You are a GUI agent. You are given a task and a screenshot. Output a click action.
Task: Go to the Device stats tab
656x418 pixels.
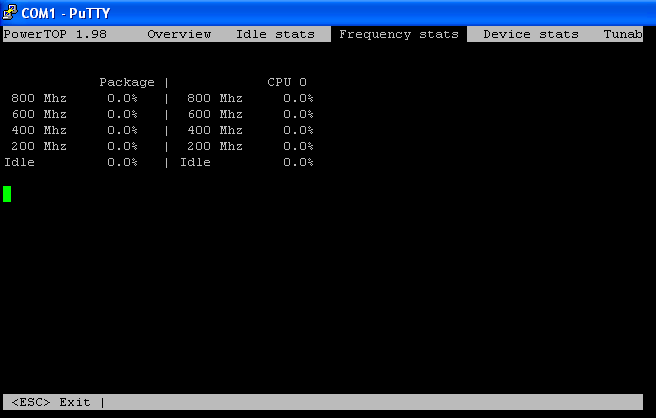click(x=530, y=34)
